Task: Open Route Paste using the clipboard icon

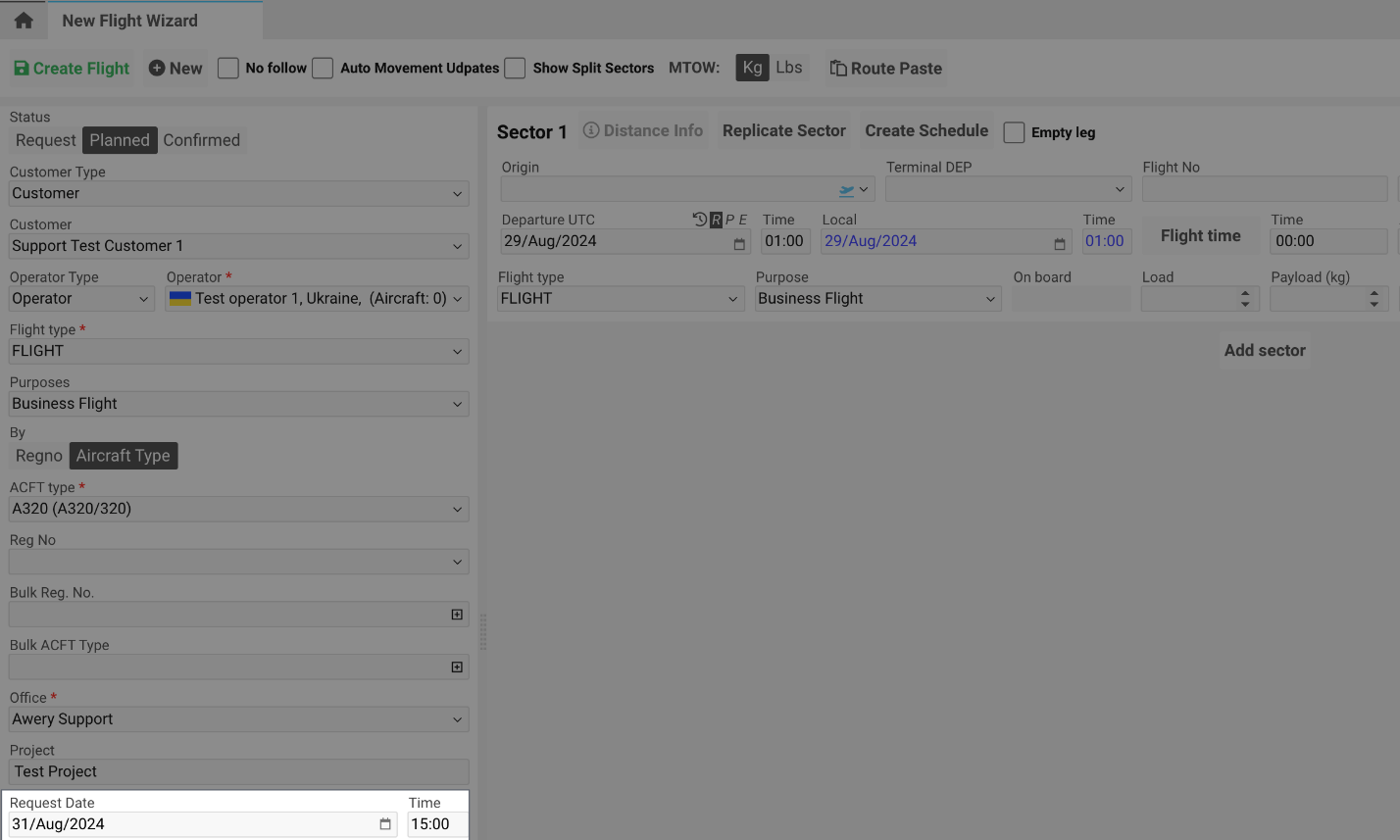Action: (x=838, y=68)
